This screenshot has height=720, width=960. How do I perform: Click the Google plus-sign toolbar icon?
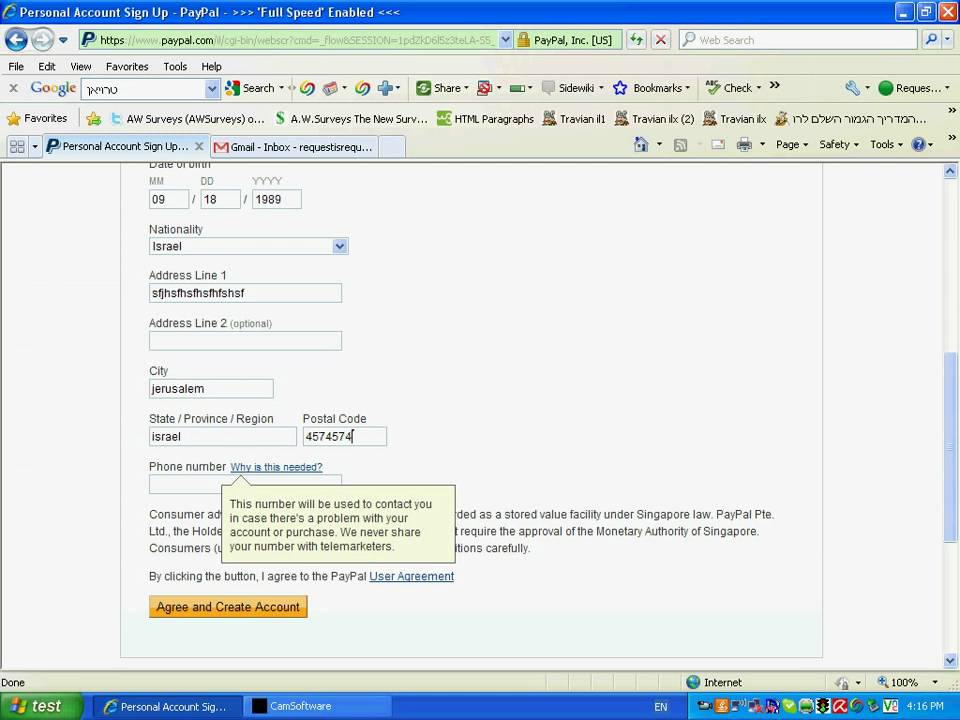tap(385, 88)
